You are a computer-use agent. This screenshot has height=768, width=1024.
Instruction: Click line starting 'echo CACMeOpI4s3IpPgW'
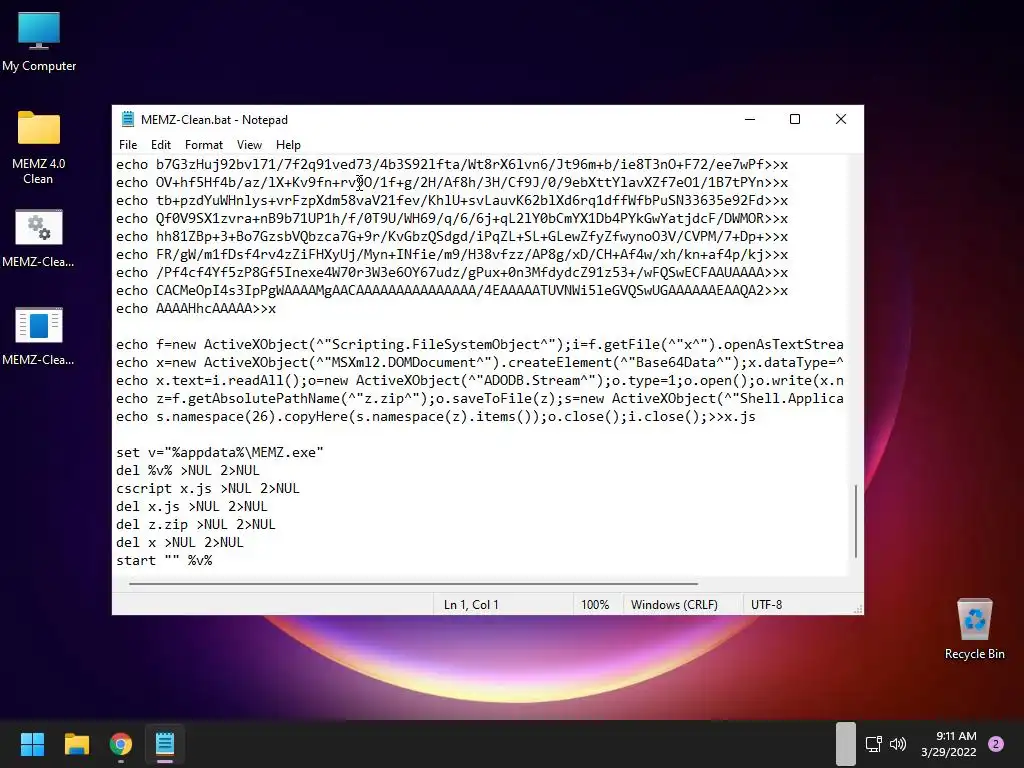click(x=452, y=291)
